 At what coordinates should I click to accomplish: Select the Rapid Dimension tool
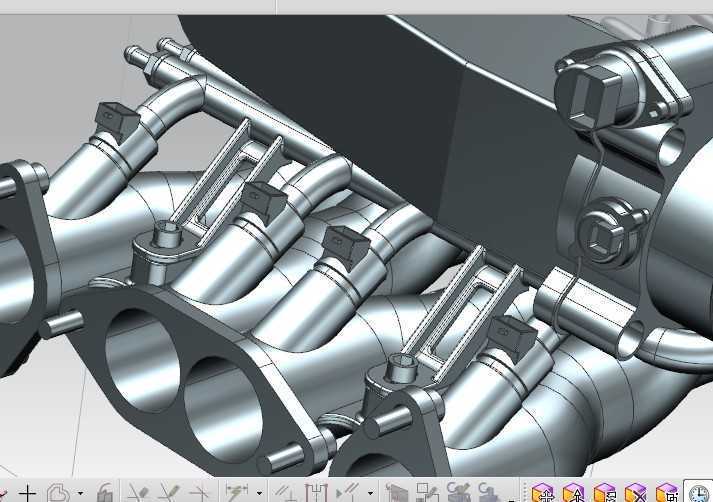click(x=237, y=493)
